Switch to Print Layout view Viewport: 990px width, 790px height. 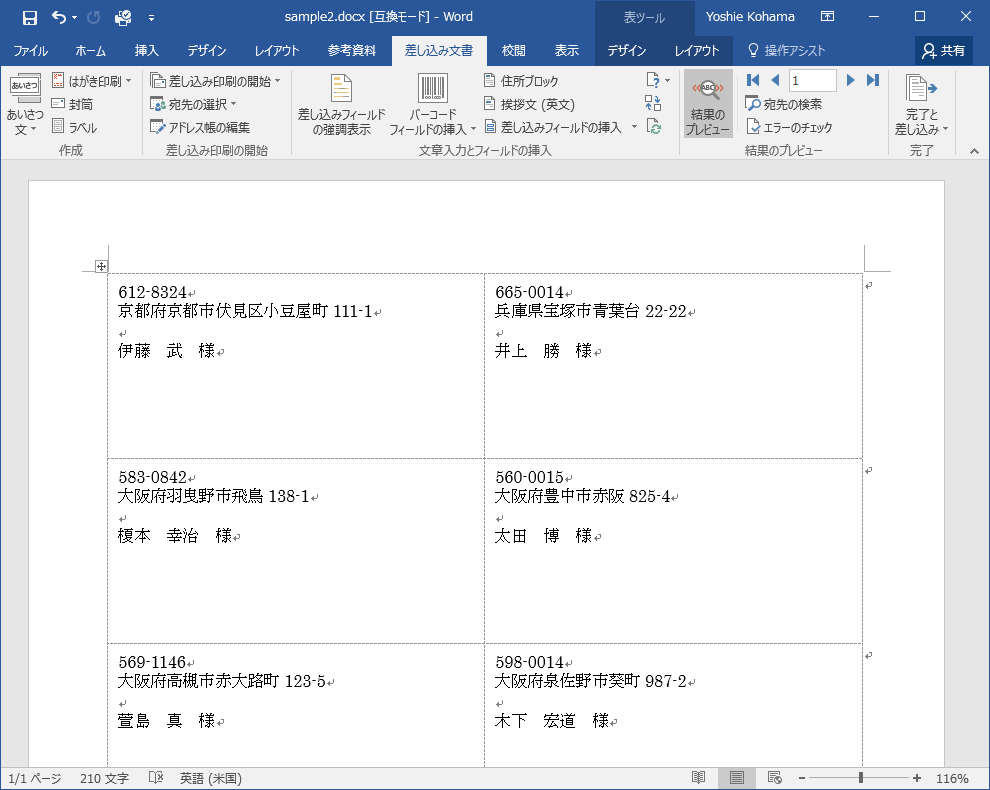736,777
